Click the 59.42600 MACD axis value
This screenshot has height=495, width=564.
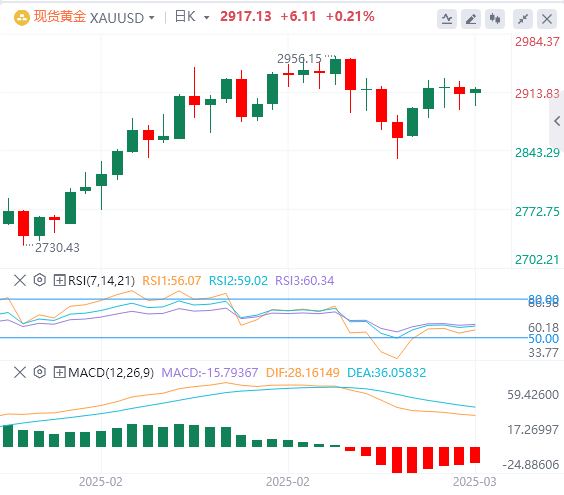[533, 395]
